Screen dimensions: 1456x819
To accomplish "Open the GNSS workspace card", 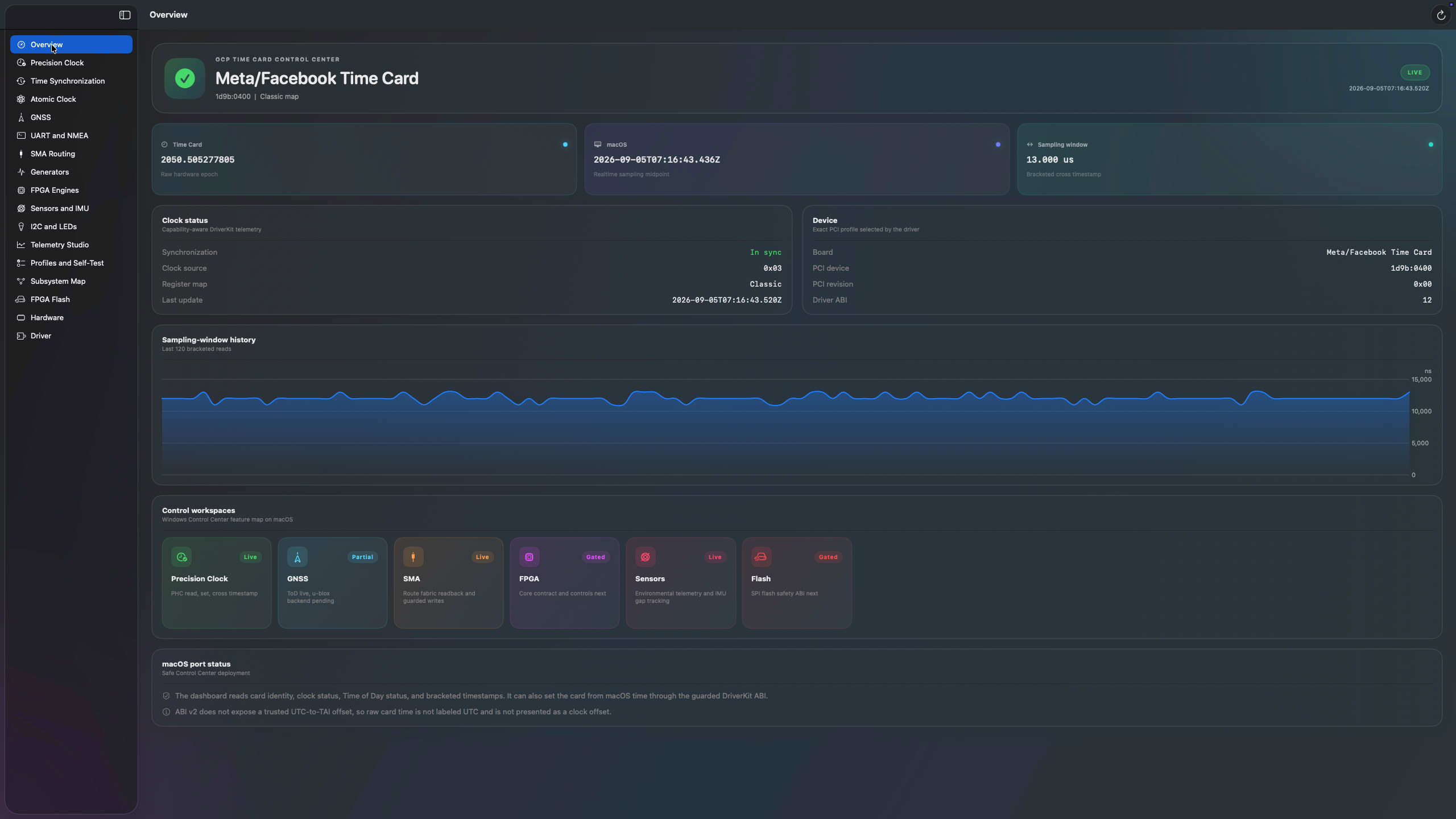I will (x=332, y=583).
